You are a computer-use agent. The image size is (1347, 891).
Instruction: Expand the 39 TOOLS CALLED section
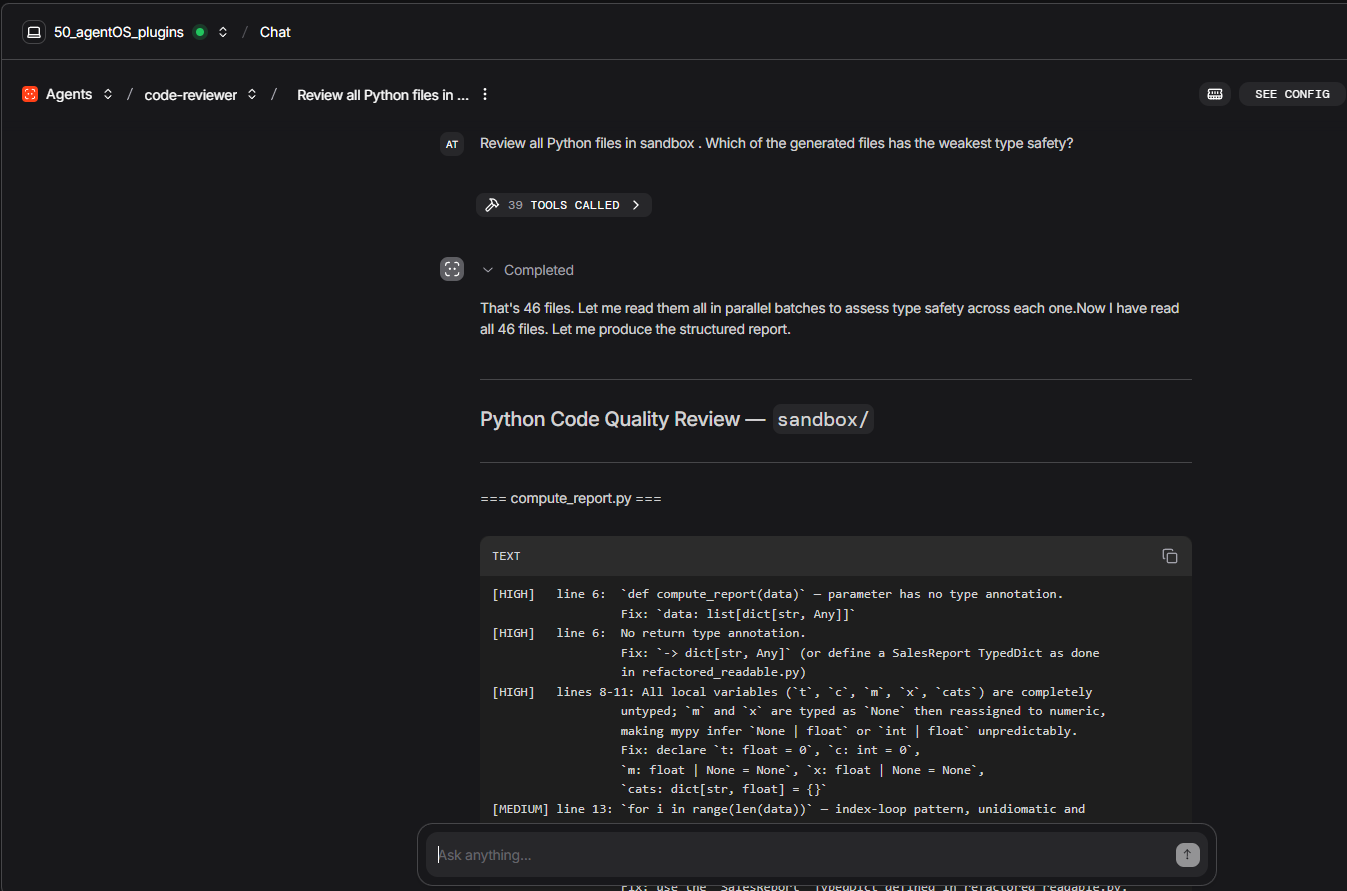[564, 205]
